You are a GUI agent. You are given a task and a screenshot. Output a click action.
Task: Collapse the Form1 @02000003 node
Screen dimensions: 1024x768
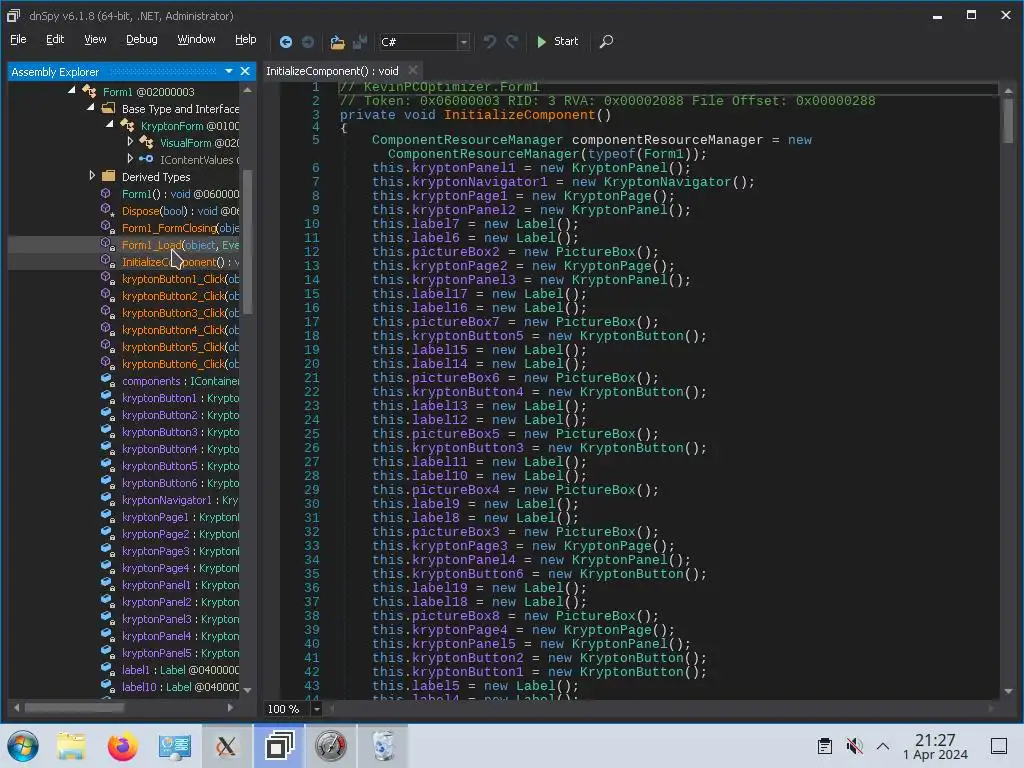(72, 90)
